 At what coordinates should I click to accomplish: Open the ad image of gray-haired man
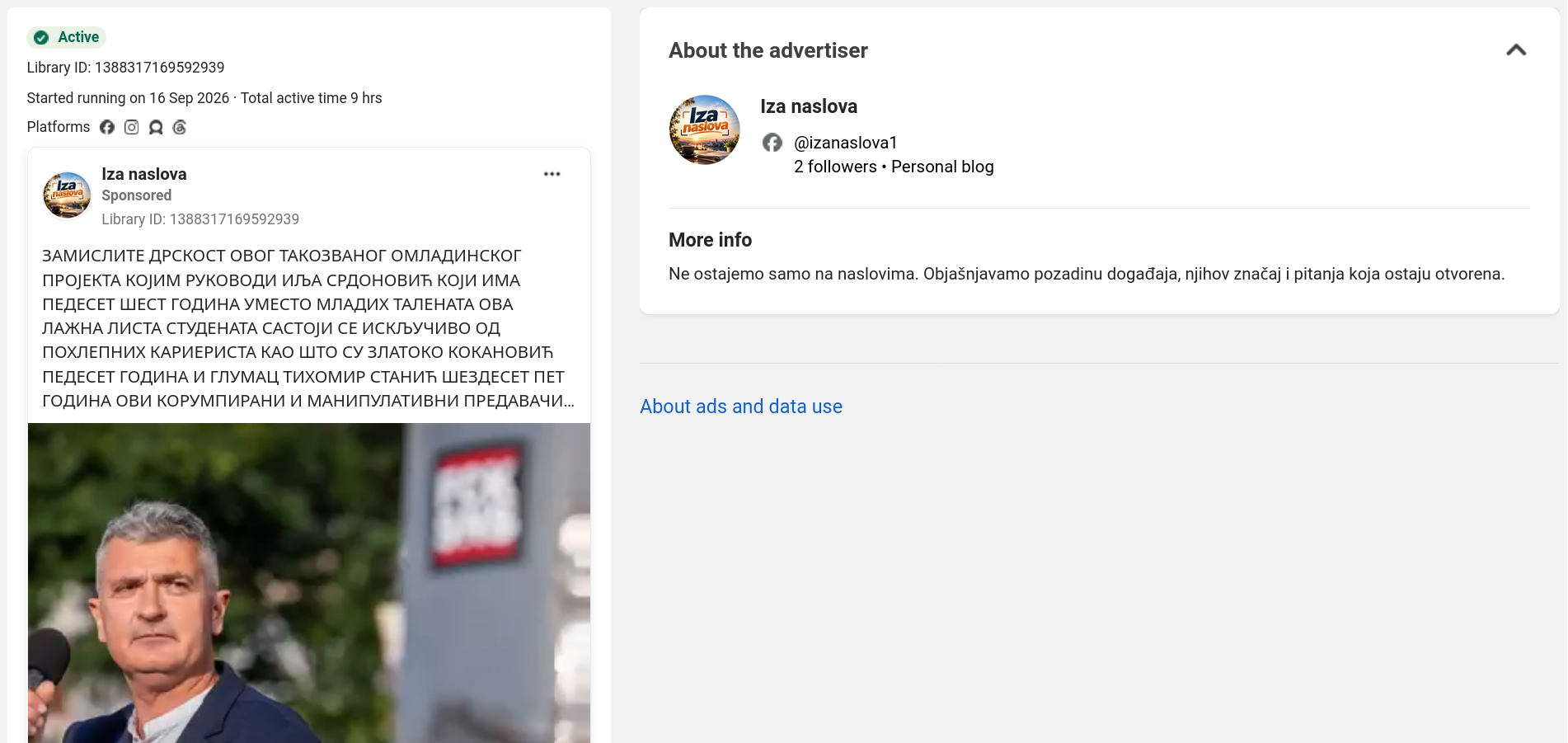pos(309,583)
